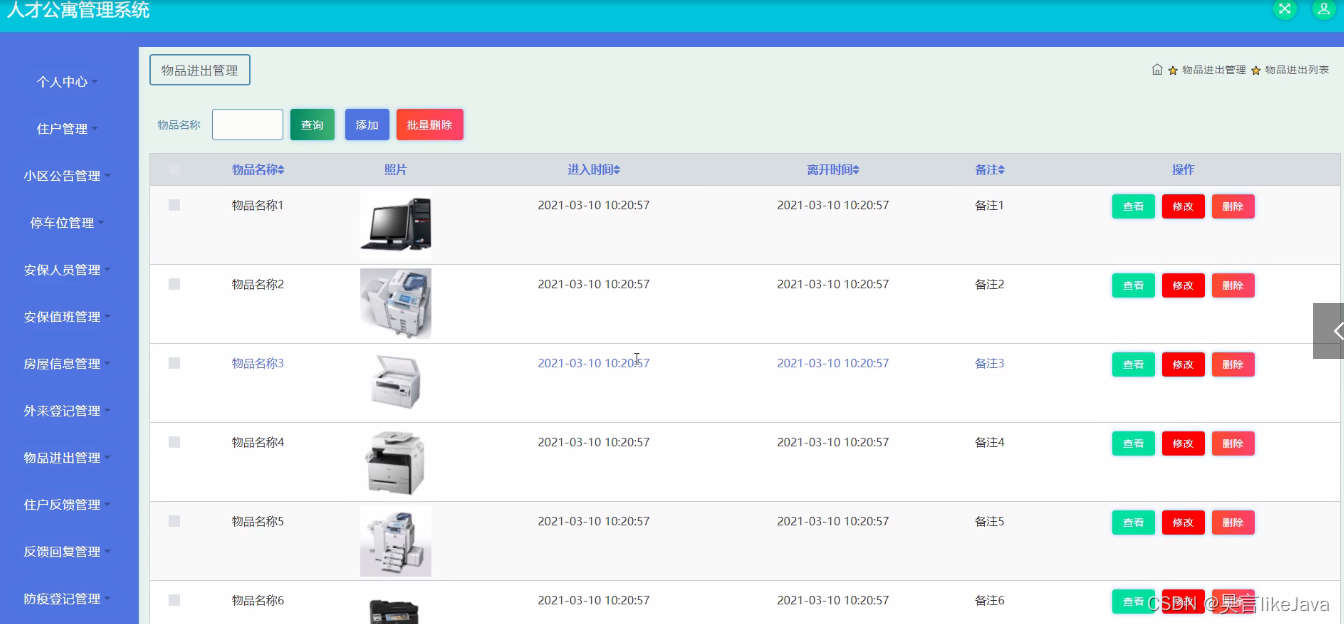Click 修改 button for 物品名称2
Viewport: 1344px width, 624px height.
pyautogui.click(x=1183, y=285)
